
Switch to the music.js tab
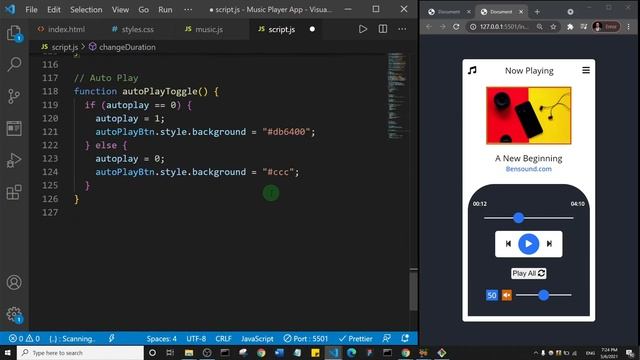(x=204, y=29)
